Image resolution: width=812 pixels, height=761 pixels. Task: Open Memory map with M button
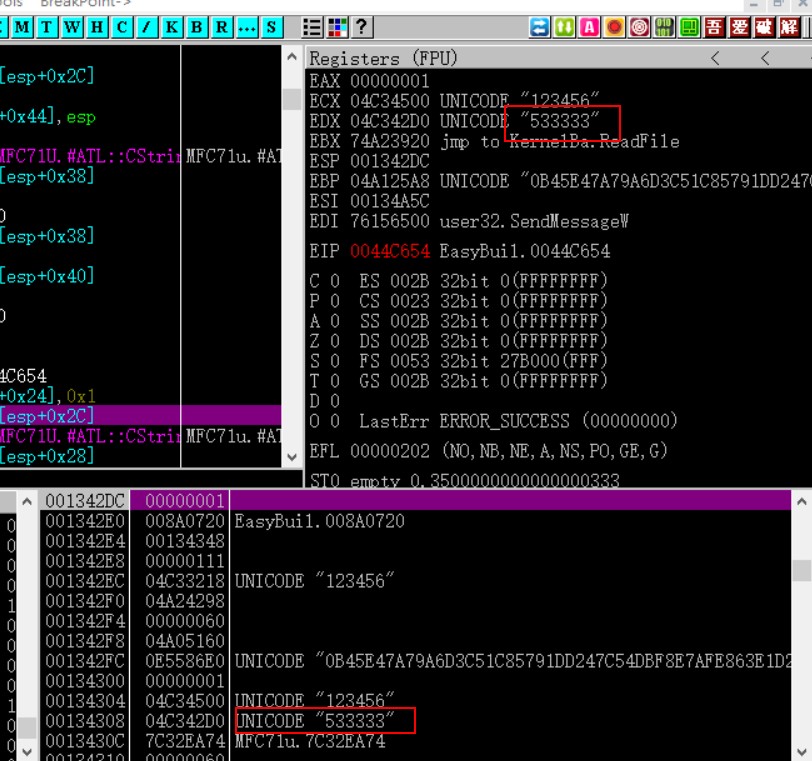23,27
